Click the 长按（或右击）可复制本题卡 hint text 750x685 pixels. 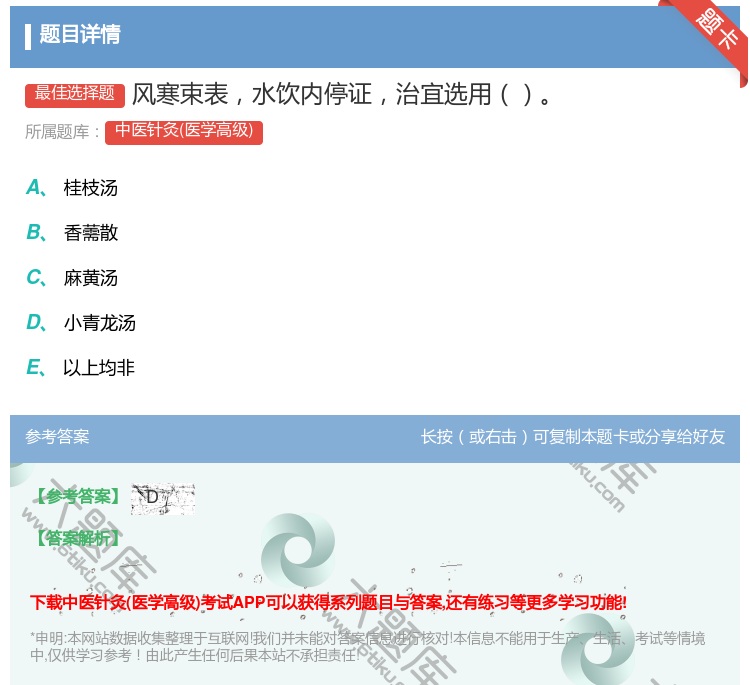point(573,437)
